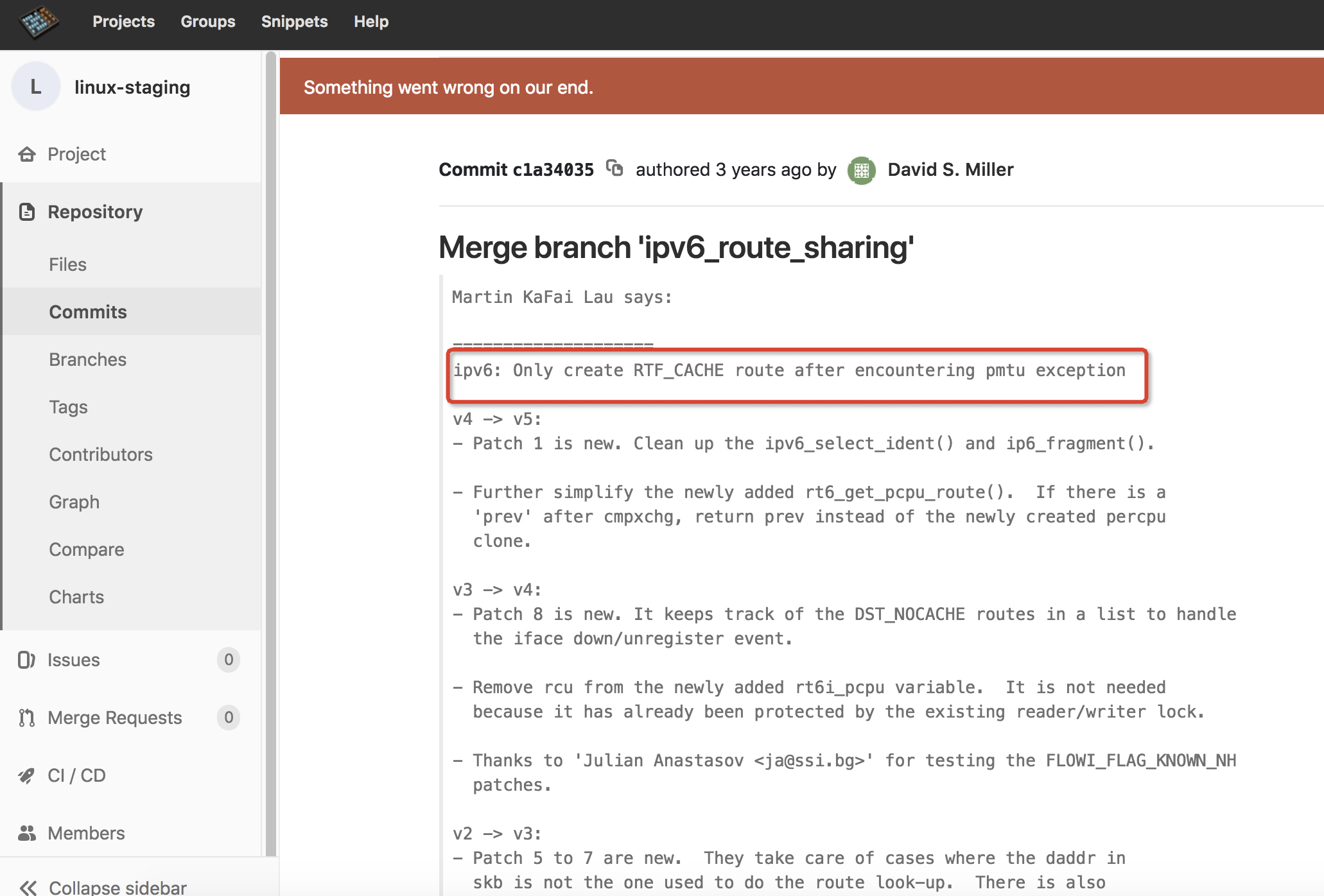
Task: Open the Tags page
Action: pos(68,407)
